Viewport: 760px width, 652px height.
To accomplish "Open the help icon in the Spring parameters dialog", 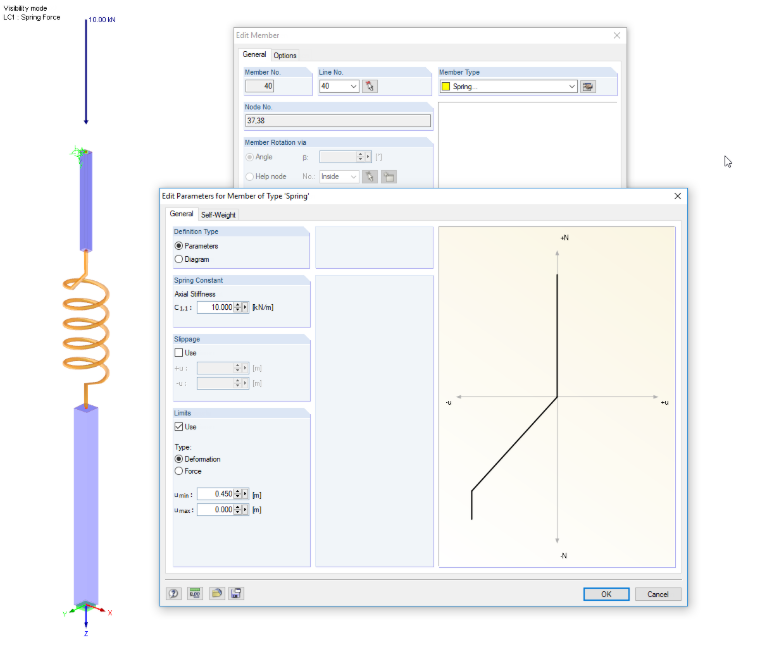I will tap(174, 593).
